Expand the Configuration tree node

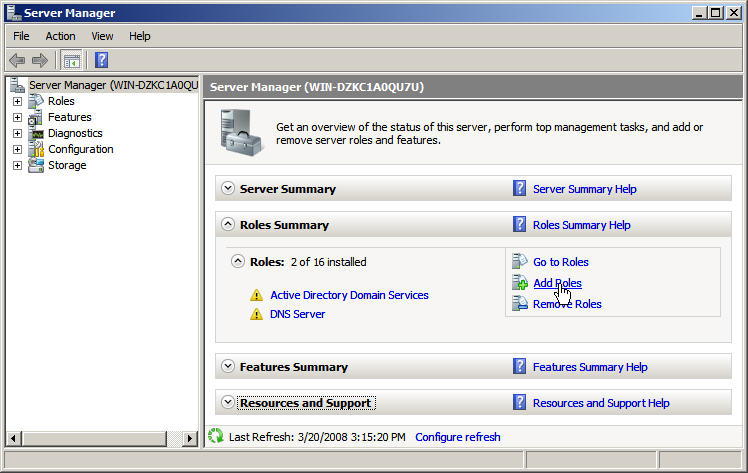[x=17, y=149]
